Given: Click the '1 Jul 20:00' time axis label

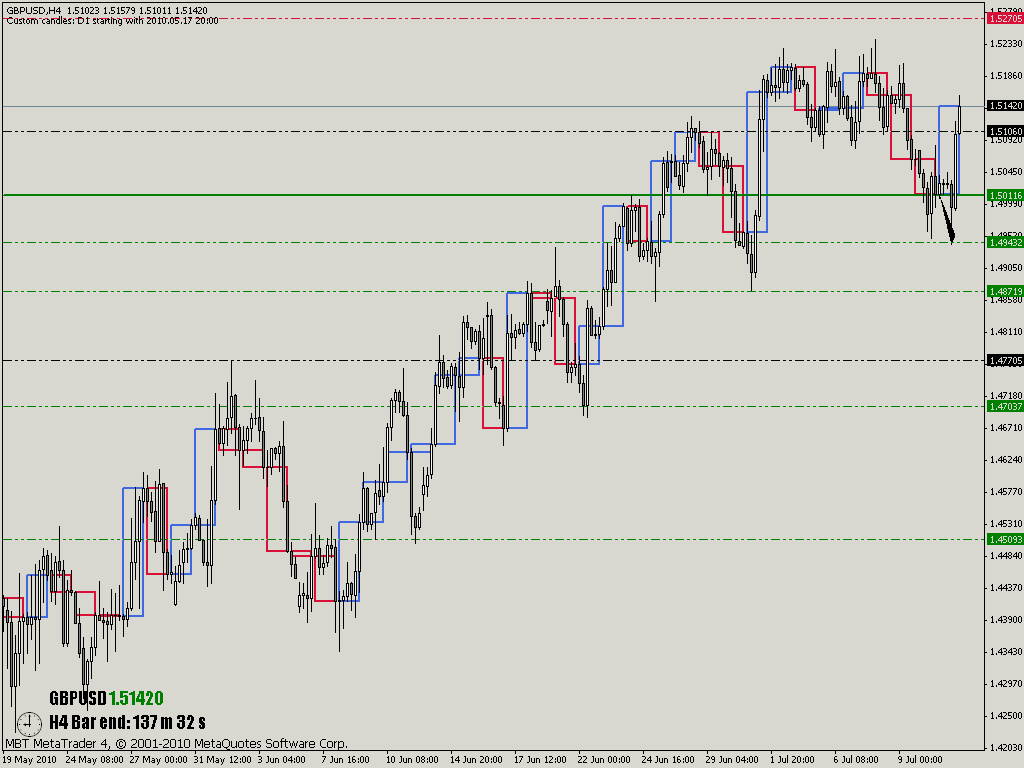Looking at the screenshot, I should coord(792,760).
